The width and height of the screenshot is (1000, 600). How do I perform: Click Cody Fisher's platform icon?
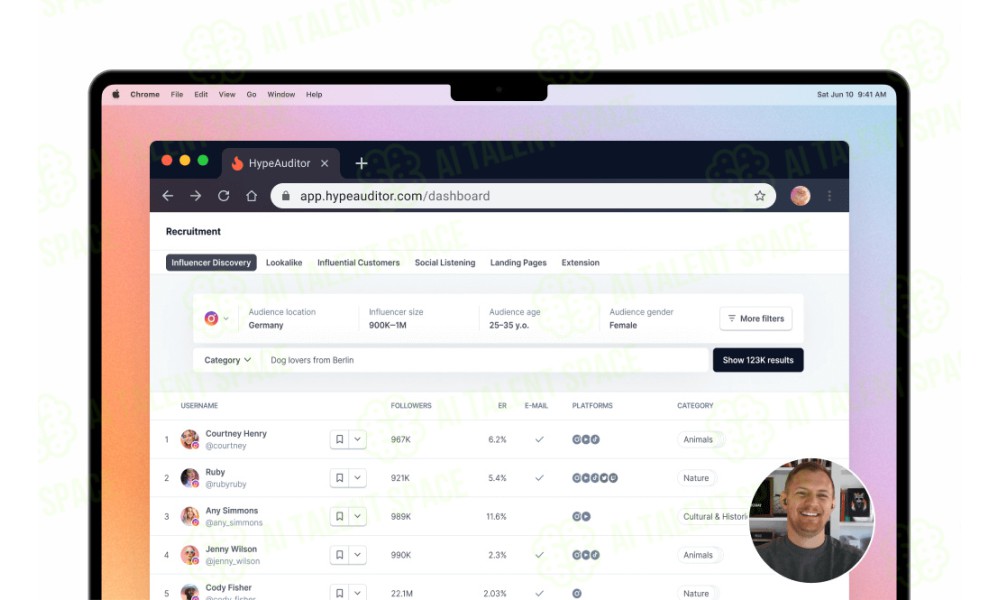click(x=577, y=593)
